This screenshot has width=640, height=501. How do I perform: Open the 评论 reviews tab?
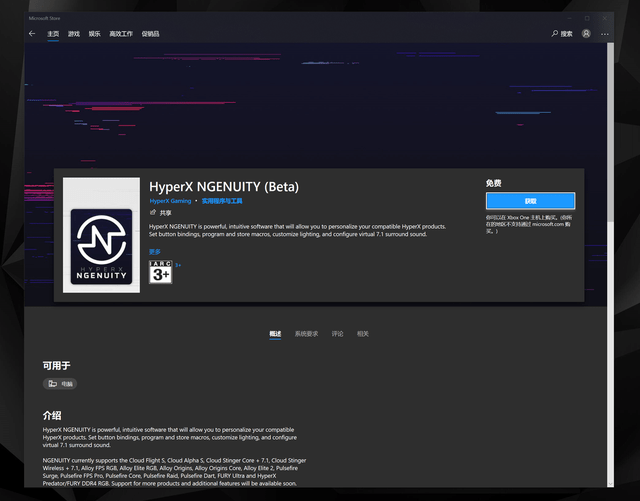[338, 334]
